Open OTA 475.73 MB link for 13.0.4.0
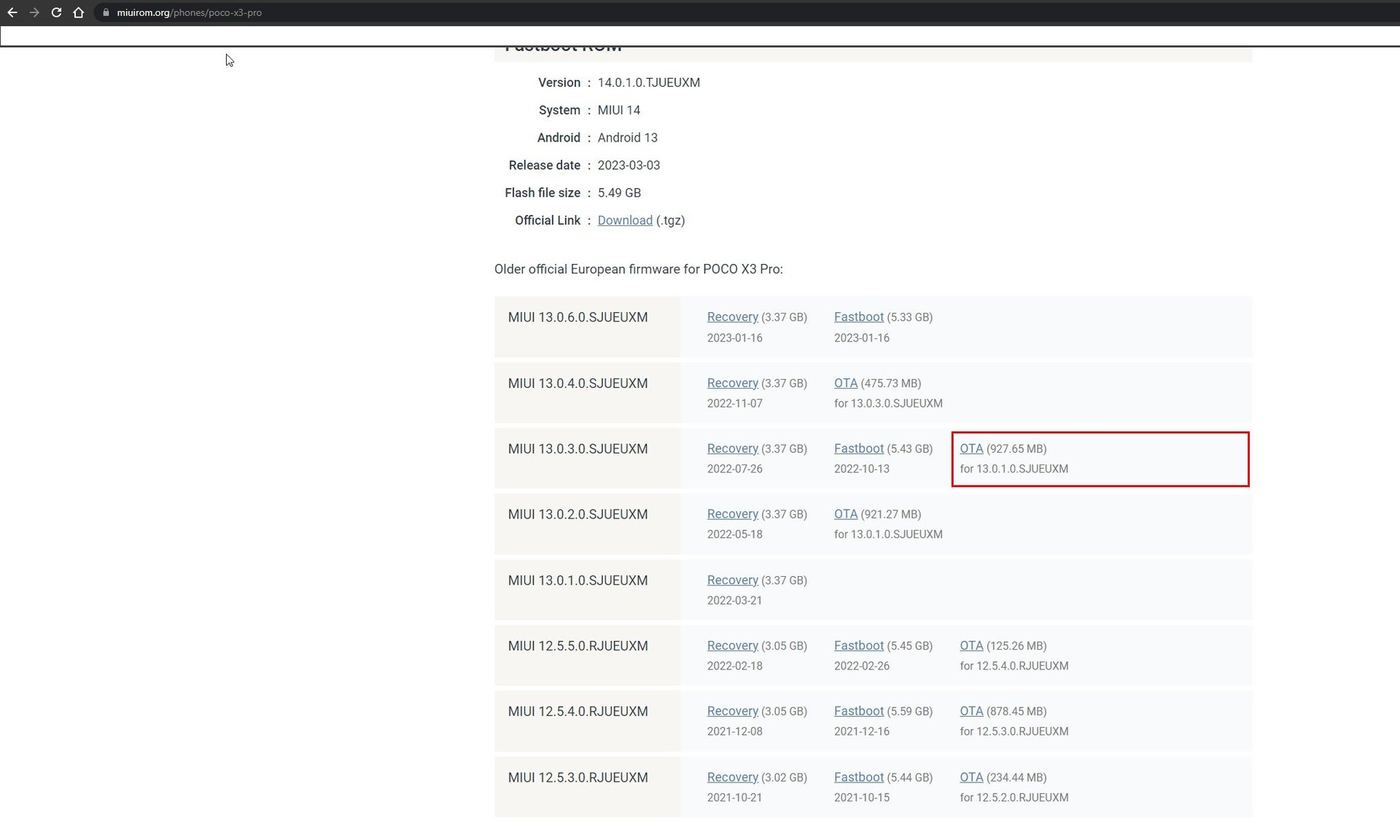 click(845, 383)
